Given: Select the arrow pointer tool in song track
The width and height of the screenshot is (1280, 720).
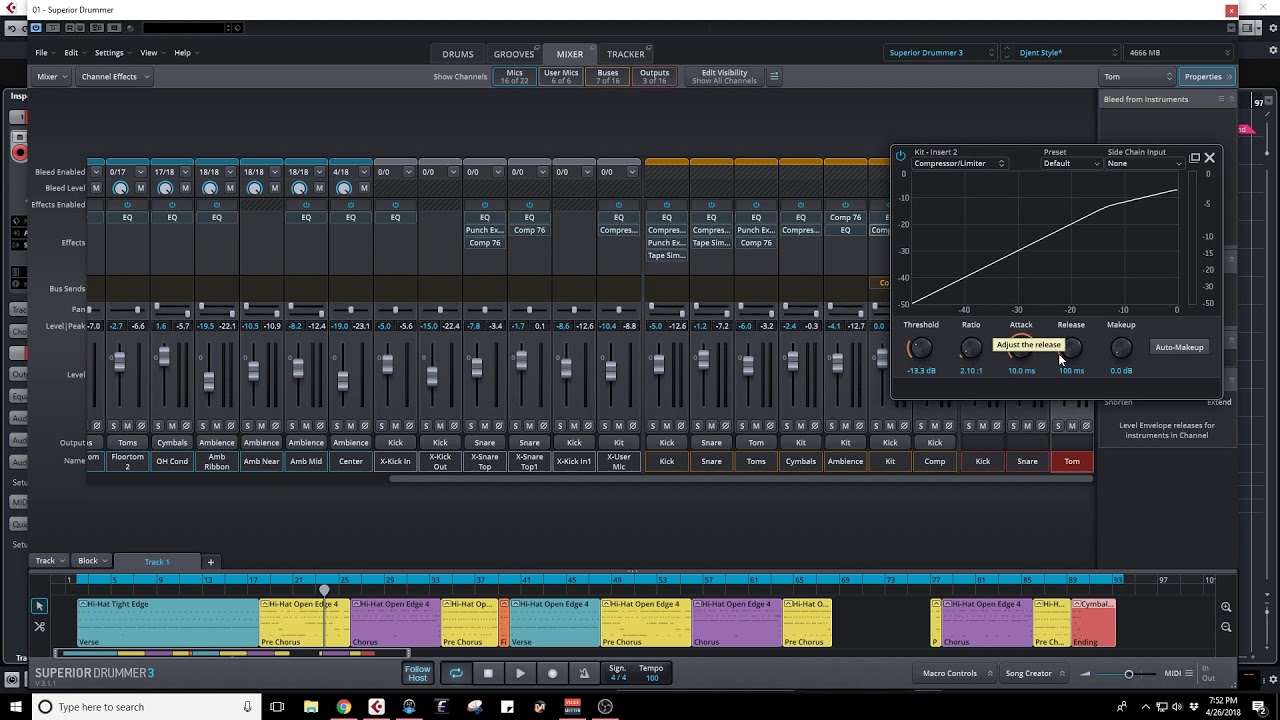Looking at the screenshot, I should click(39, 606).
